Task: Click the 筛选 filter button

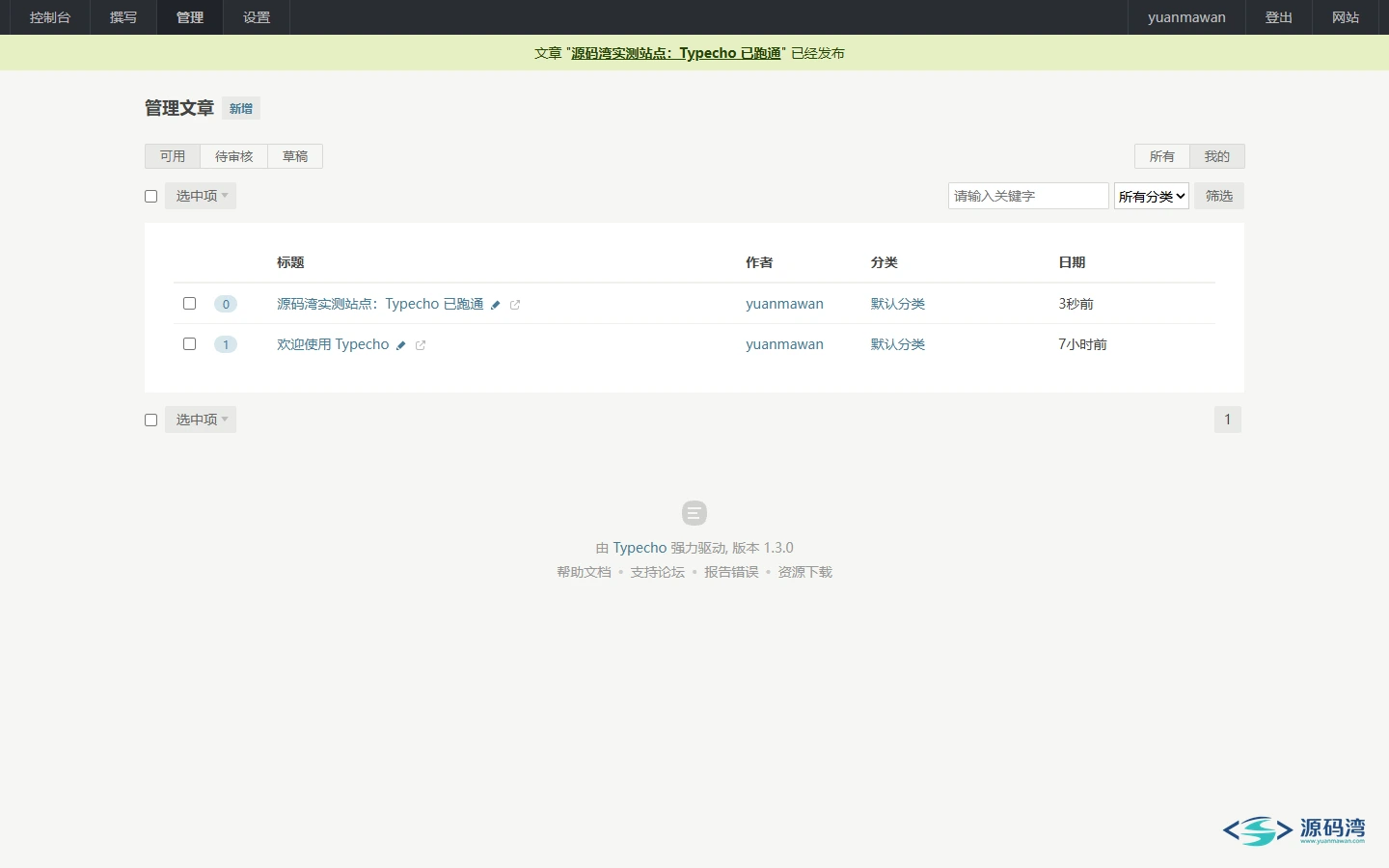Action: tap(1219, 196)
